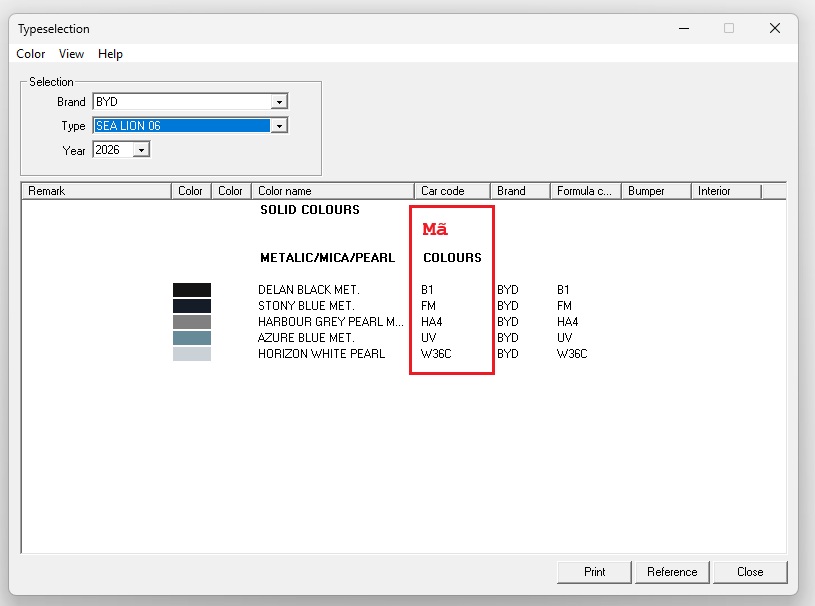
Task: Click the Brand column header
Action: pos(520,191)
